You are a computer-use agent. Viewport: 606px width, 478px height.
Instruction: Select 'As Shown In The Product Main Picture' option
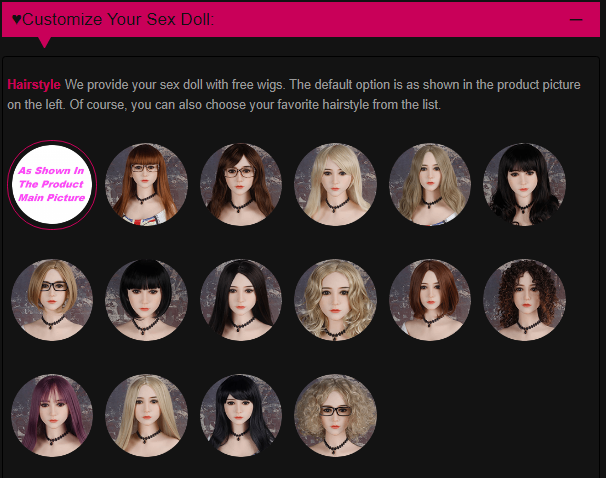(52, 185)
